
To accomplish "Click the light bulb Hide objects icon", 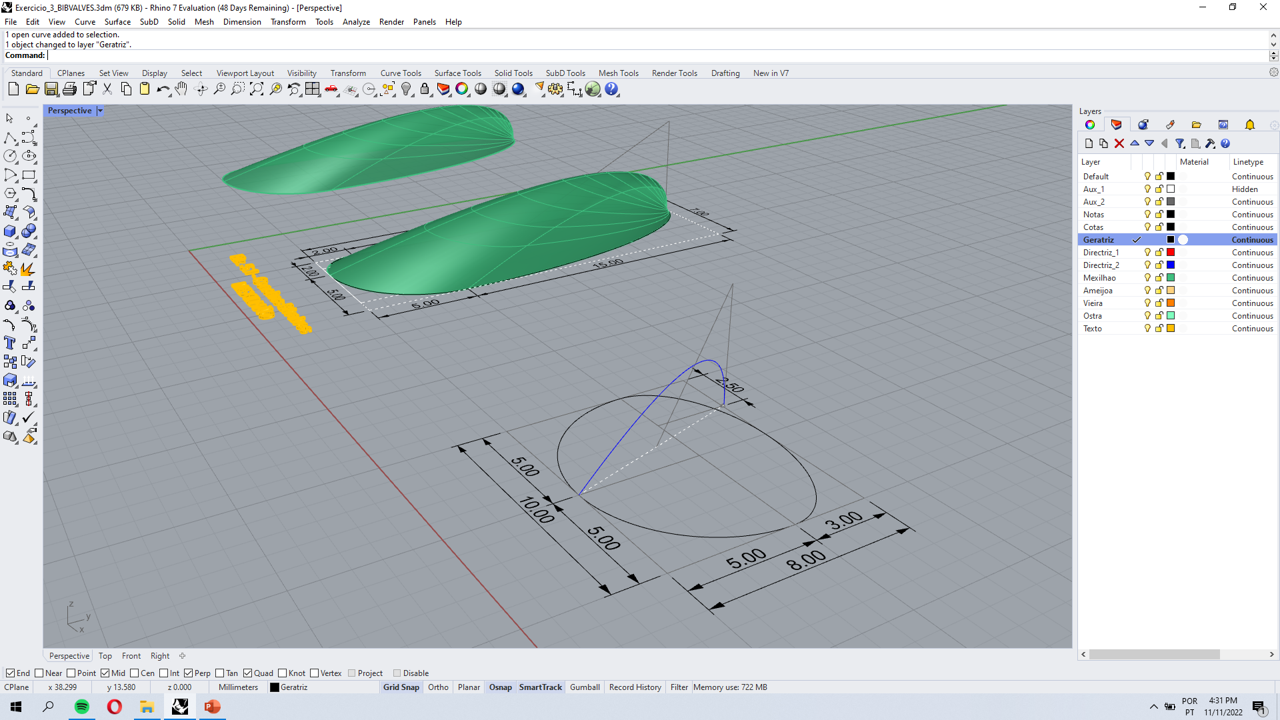I will (x=406, y=90).
